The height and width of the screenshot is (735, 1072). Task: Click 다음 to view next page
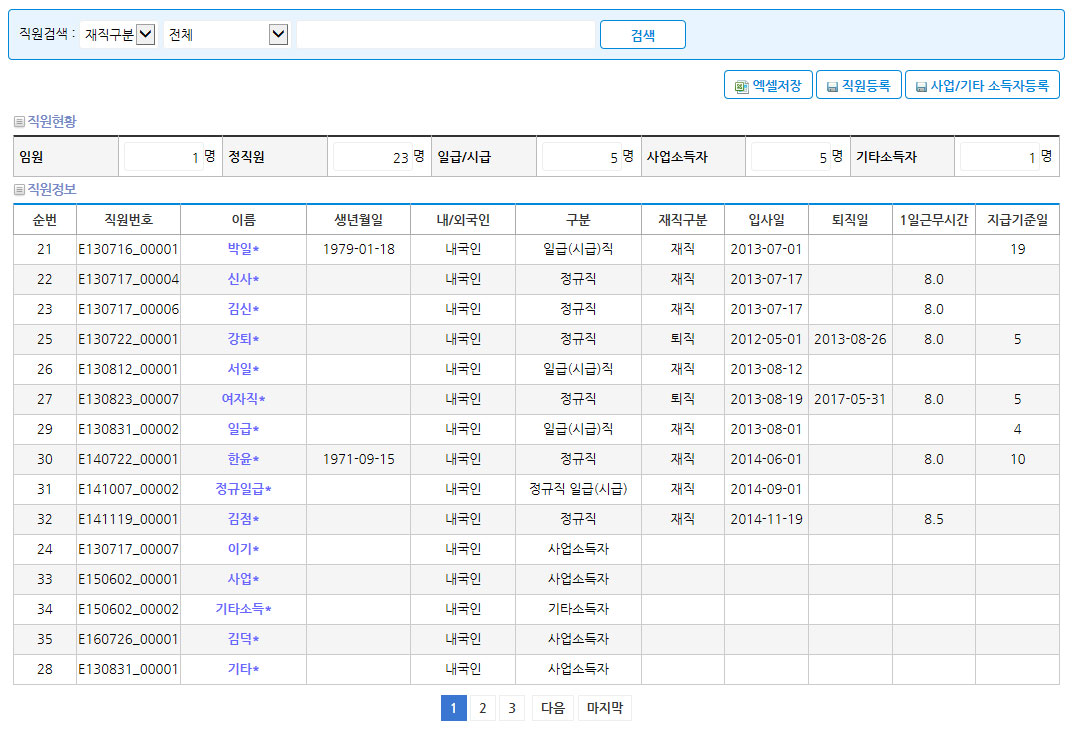[553, 708]
